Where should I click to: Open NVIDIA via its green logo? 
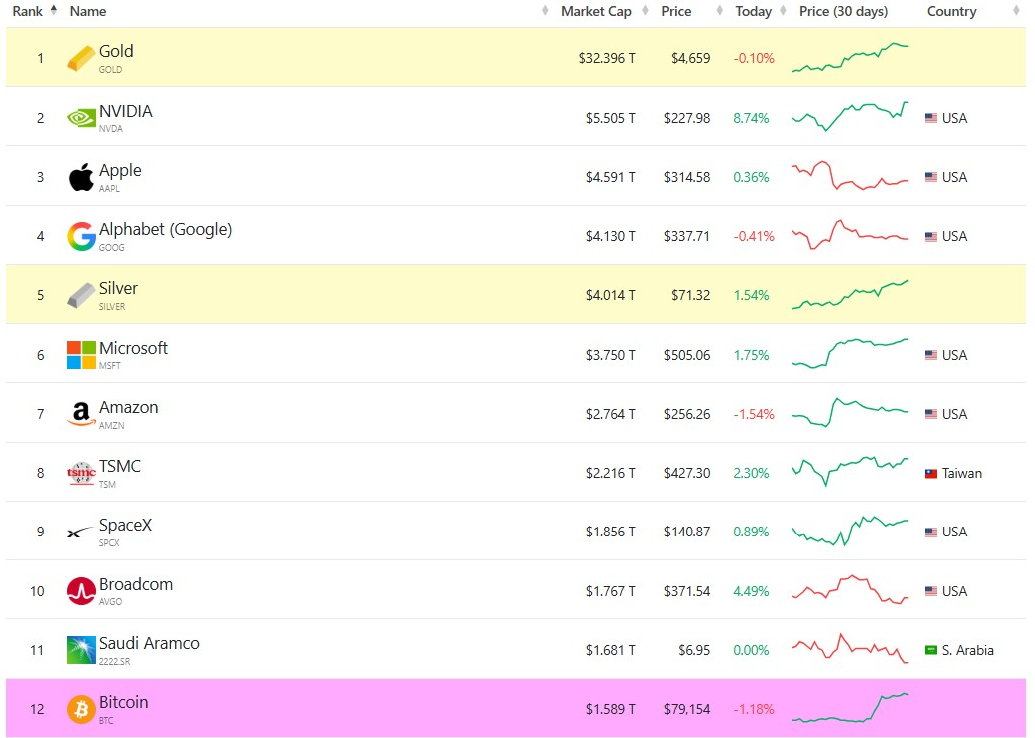click(81, 118)
